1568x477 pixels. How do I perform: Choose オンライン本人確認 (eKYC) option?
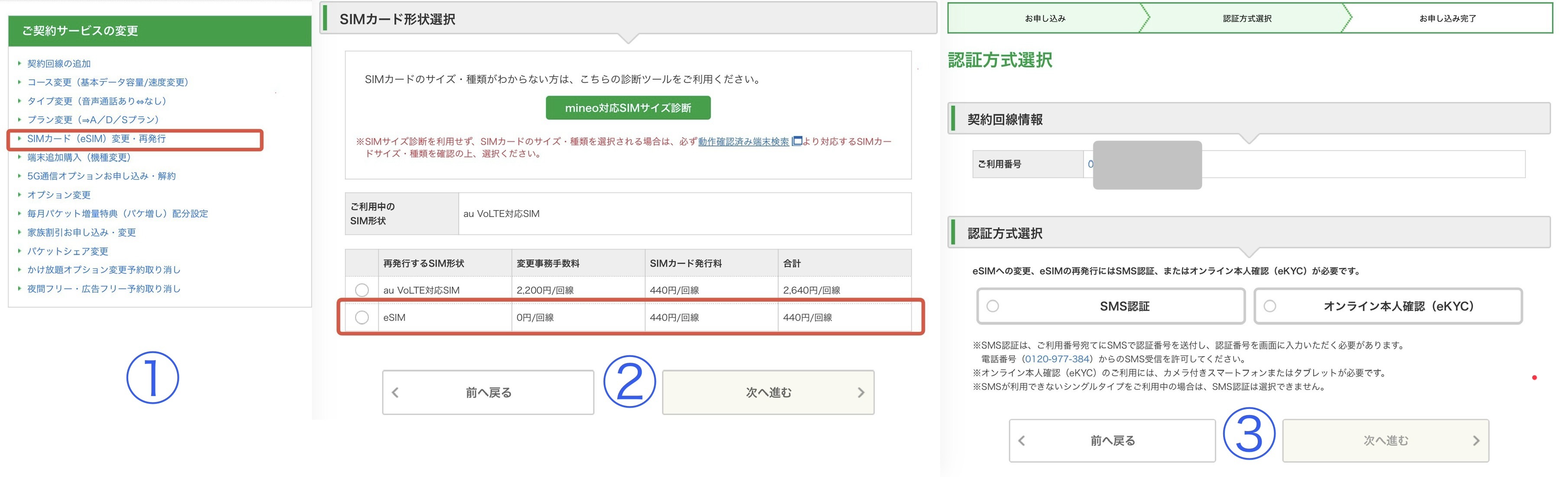(x=1270, y=306)
